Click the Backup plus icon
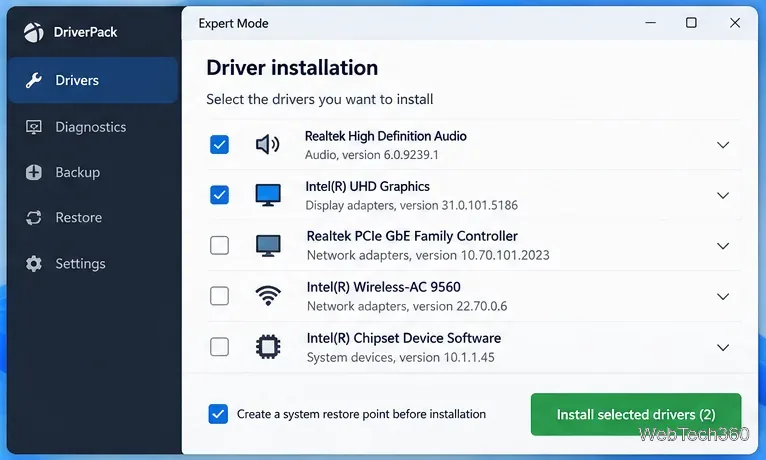 click(34, 172)
